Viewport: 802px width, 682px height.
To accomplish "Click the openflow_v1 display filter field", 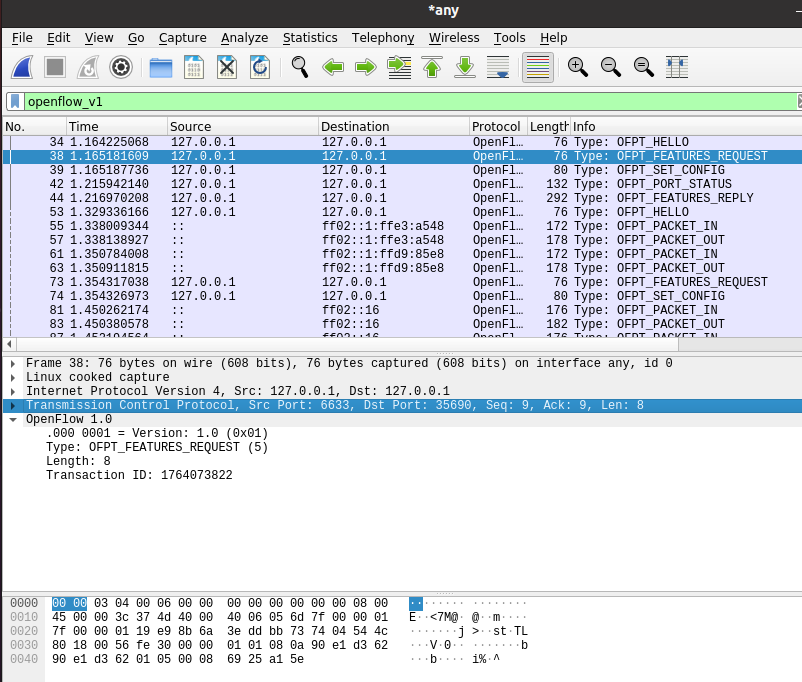I will point(411,101).
